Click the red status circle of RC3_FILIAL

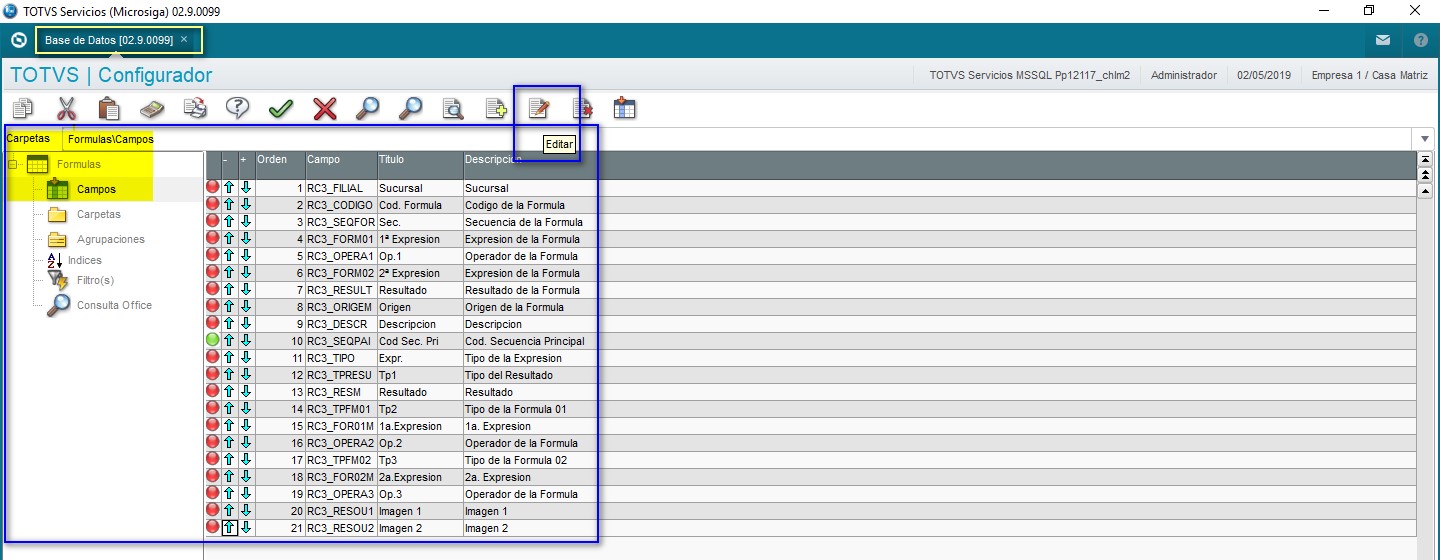pos(213,187)
